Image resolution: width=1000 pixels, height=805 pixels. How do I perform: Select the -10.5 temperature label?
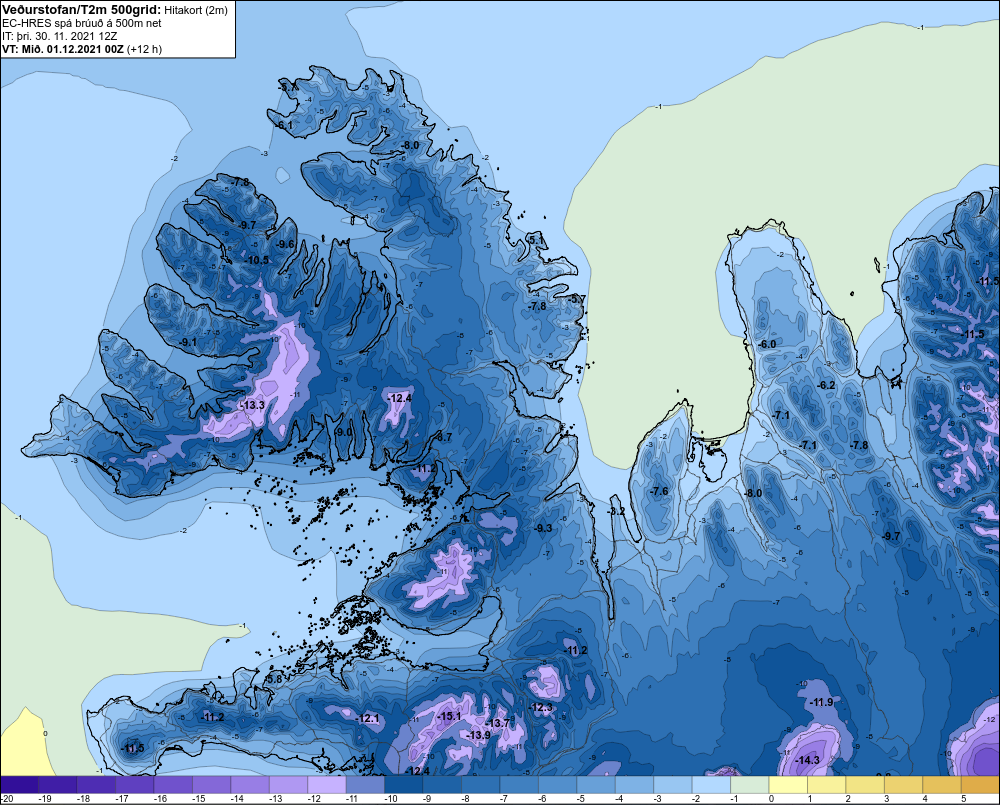click(x=257, y=260)
